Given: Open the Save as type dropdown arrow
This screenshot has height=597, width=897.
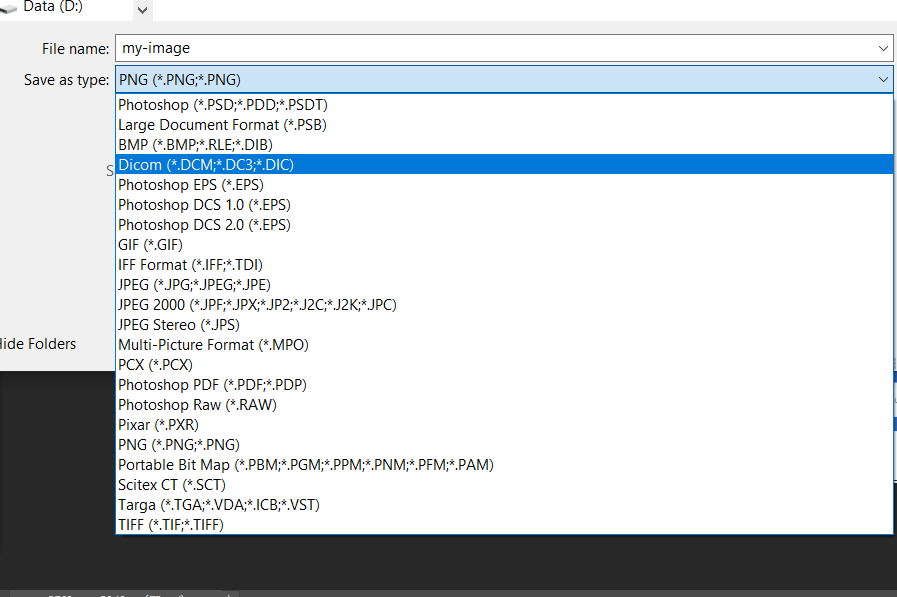Looking at the screenshot, I should click(881, 79).
